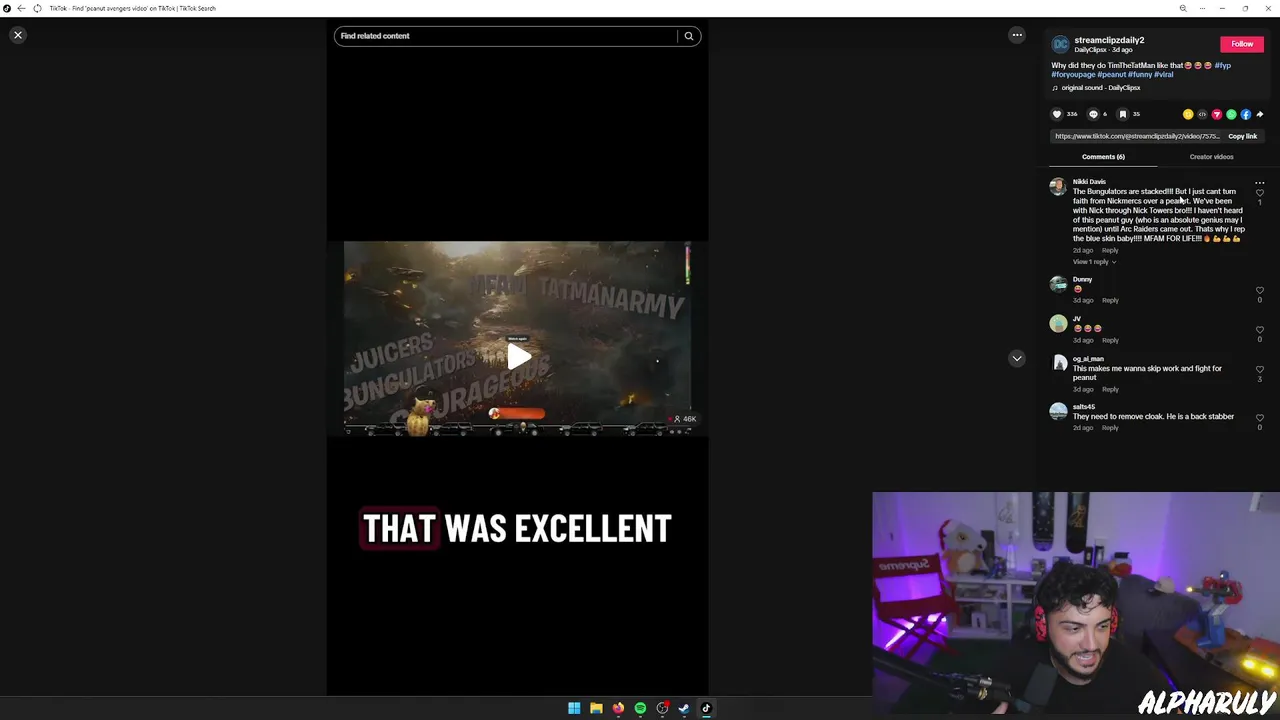Click Nikki Davis commenter name
This screenshot has width=1280, height=720.
(1089, 182)
